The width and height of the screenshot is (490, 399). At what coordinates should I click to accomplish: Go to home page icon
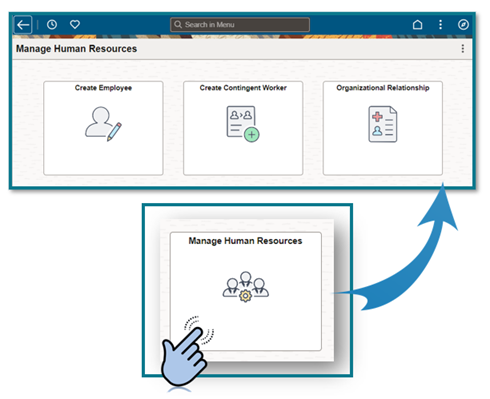[x=418, y=25]
